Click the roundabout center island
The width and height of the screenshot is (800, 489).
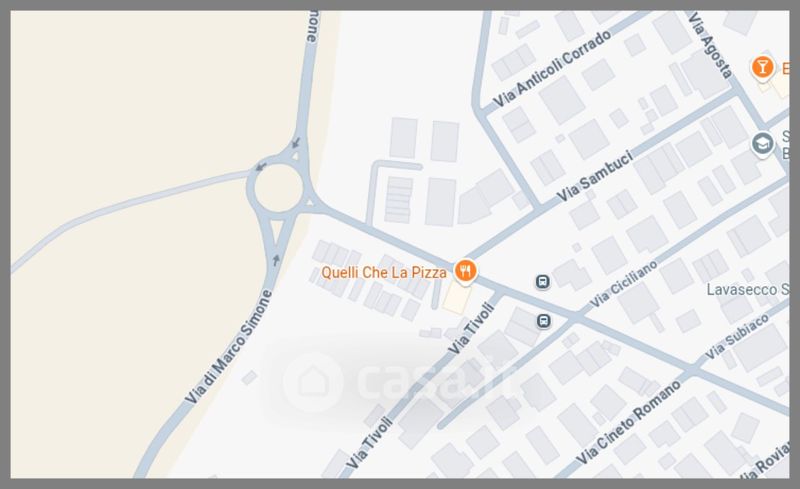279,187
